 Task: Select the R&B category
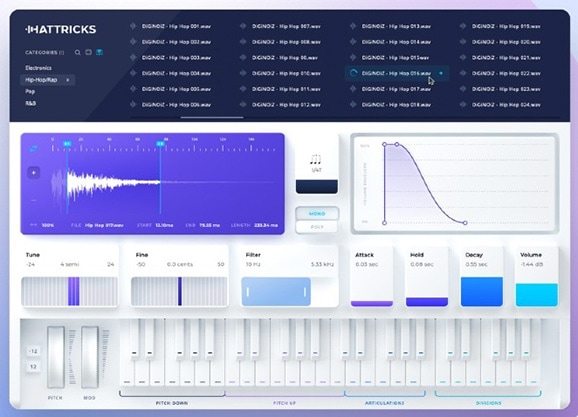[31, 103]
